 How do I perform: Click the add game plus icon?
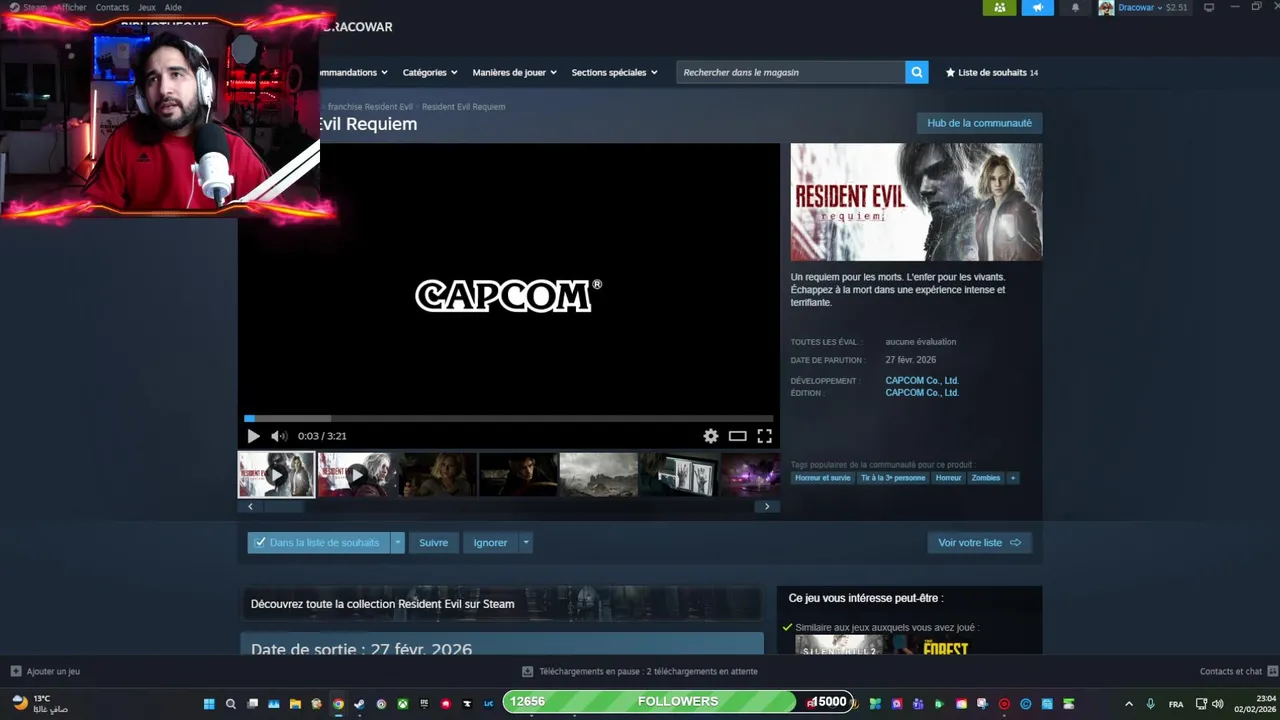click(15, 671)
